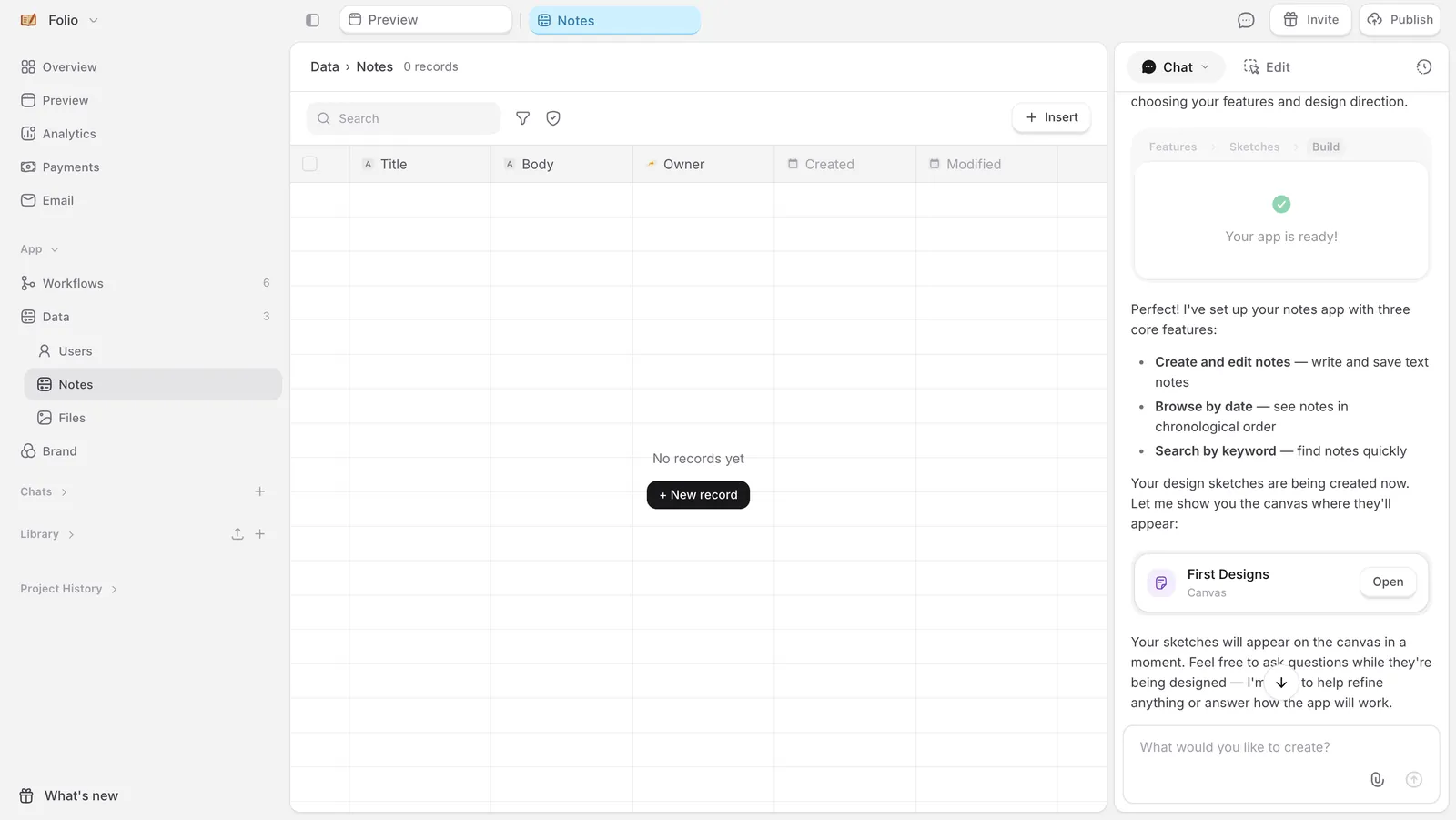Viewport: 1456px width, 820px height.
Task: Expand Project History
Action: click(x=69, y=589)
